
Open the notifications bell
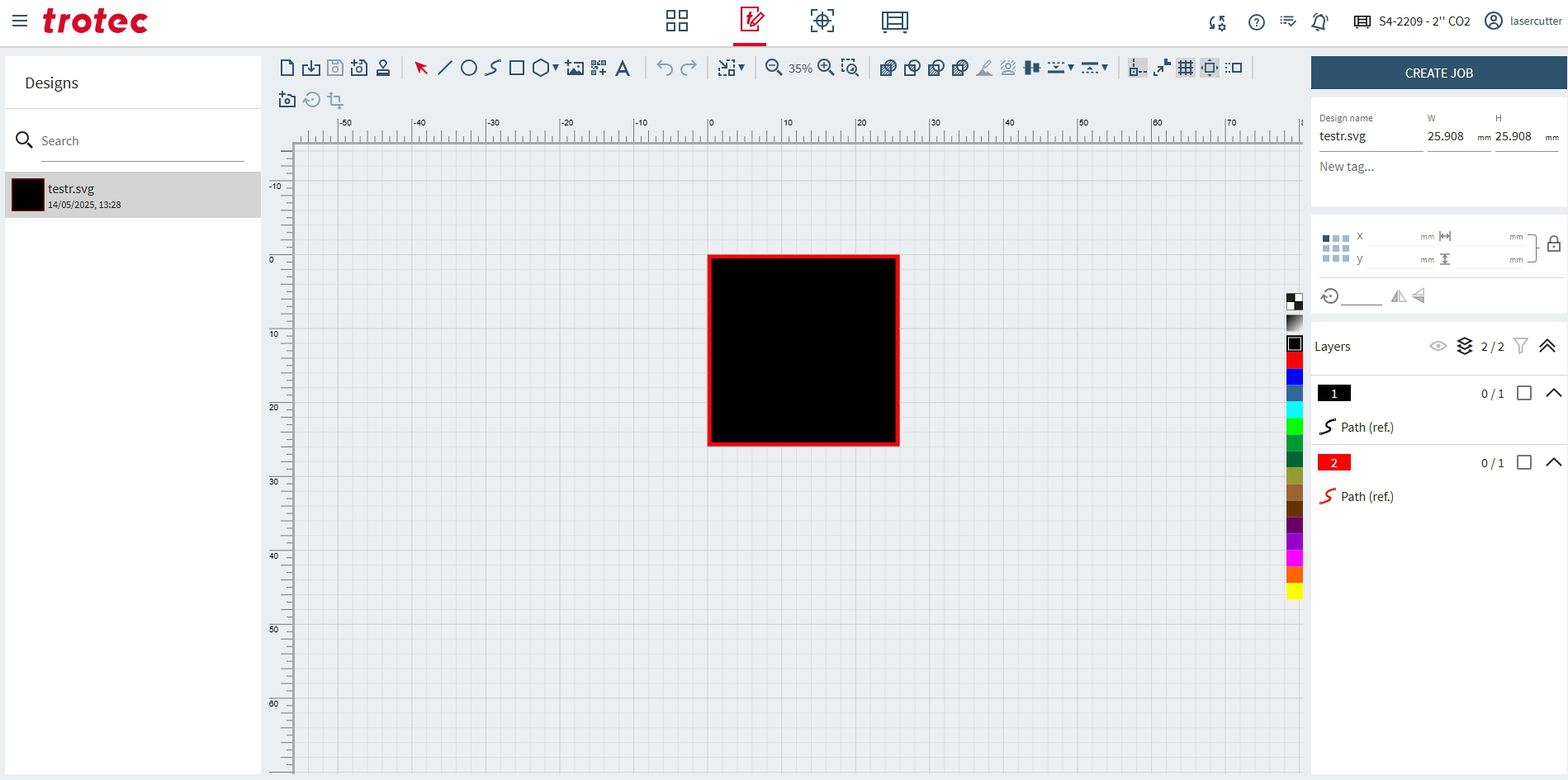coord(1319,22)
